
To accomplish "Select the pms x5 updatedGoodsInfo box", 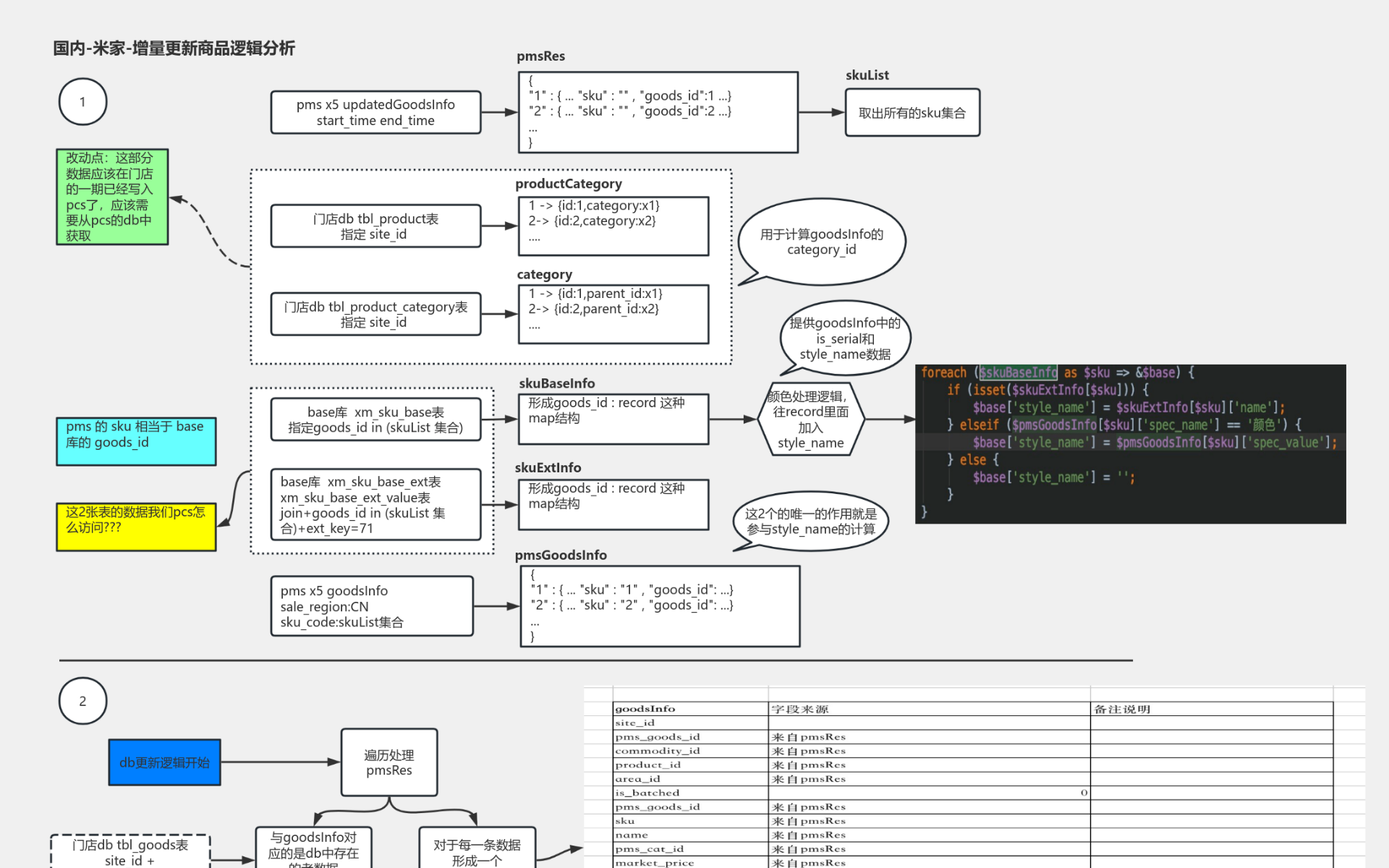I will (375, 112).
